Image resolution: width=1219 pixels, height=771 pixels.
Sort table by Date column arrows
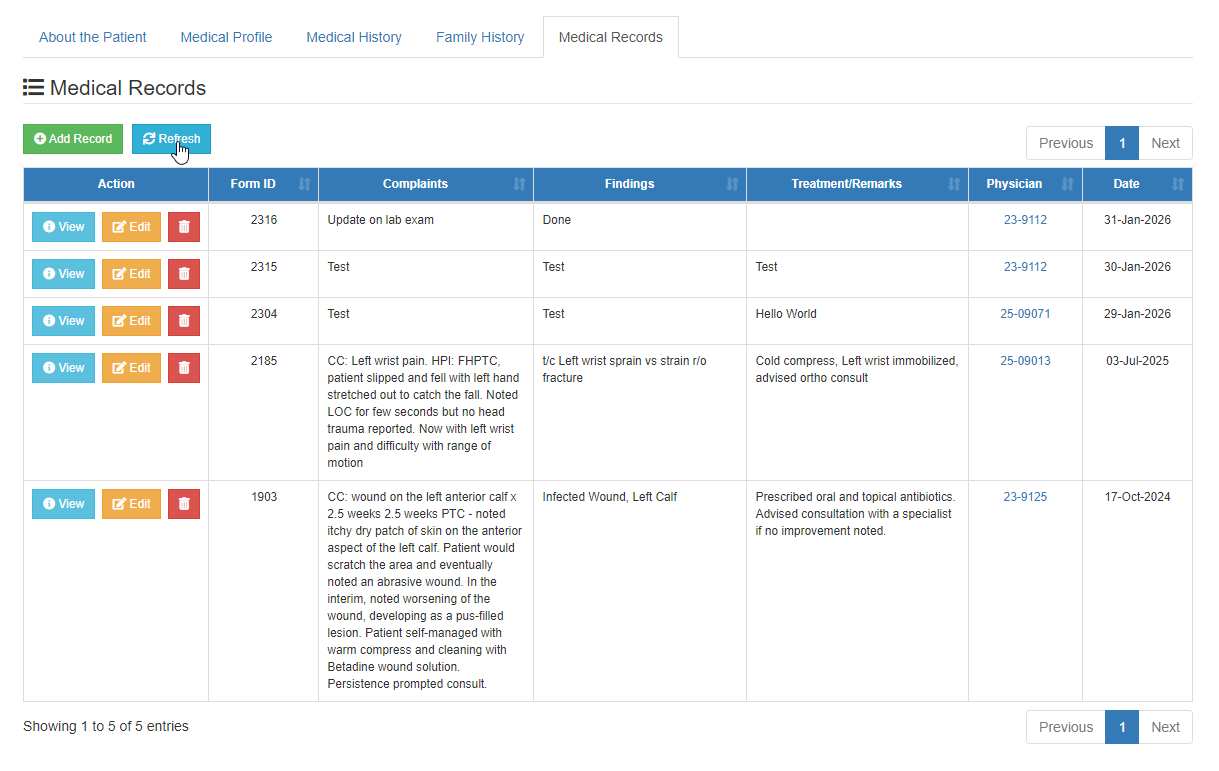[x=1178, y=184]
